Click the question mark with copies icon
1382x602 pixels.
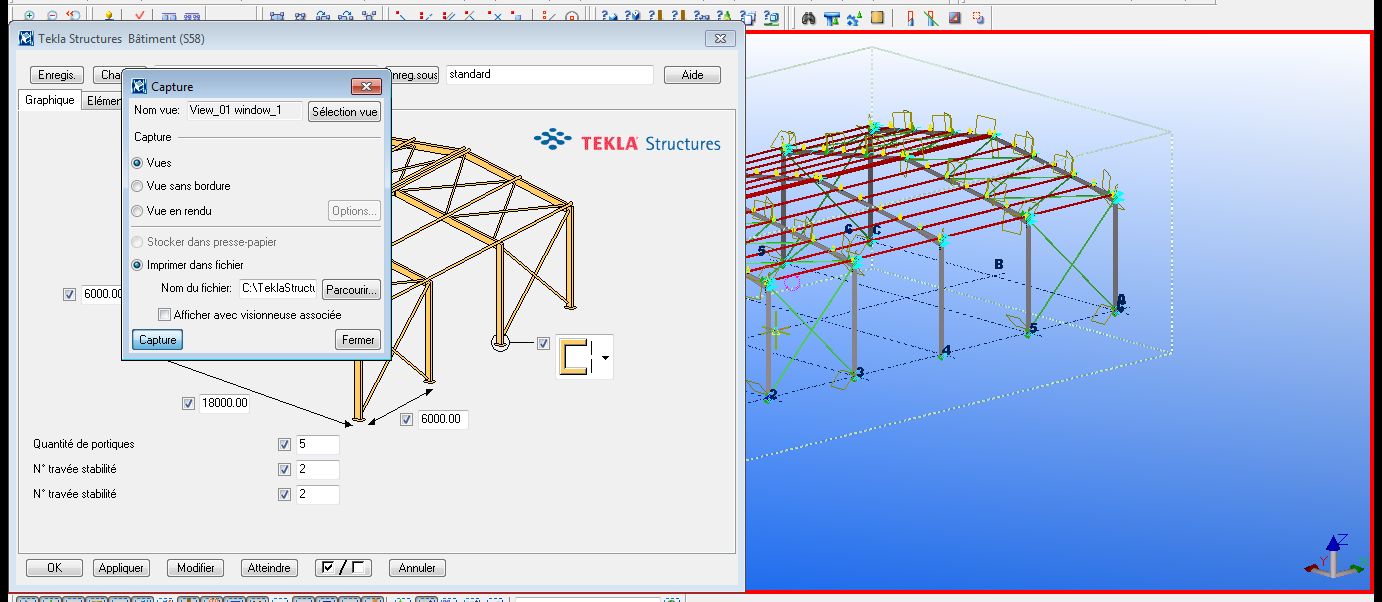(748, 17)
